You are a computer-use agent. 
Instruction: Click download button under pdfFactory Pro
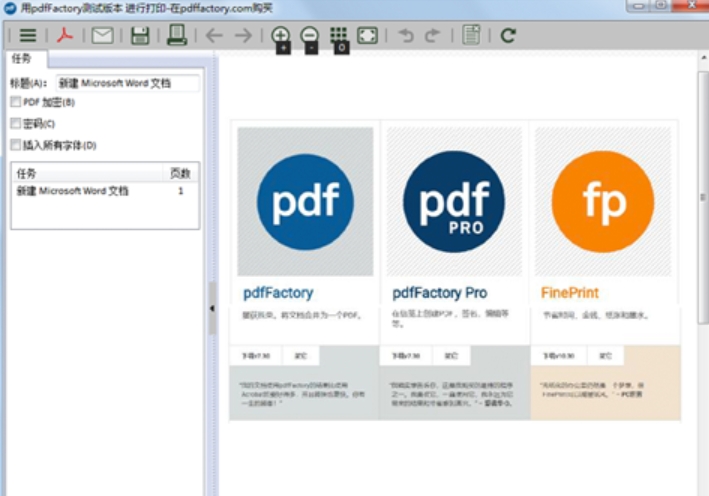pyautogui.click(x=406, y=356)
